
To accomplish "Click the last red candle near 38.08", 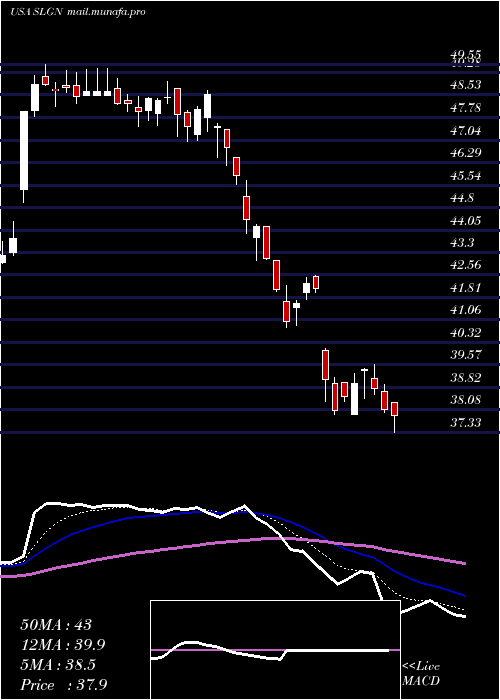I will click(395, 409).
